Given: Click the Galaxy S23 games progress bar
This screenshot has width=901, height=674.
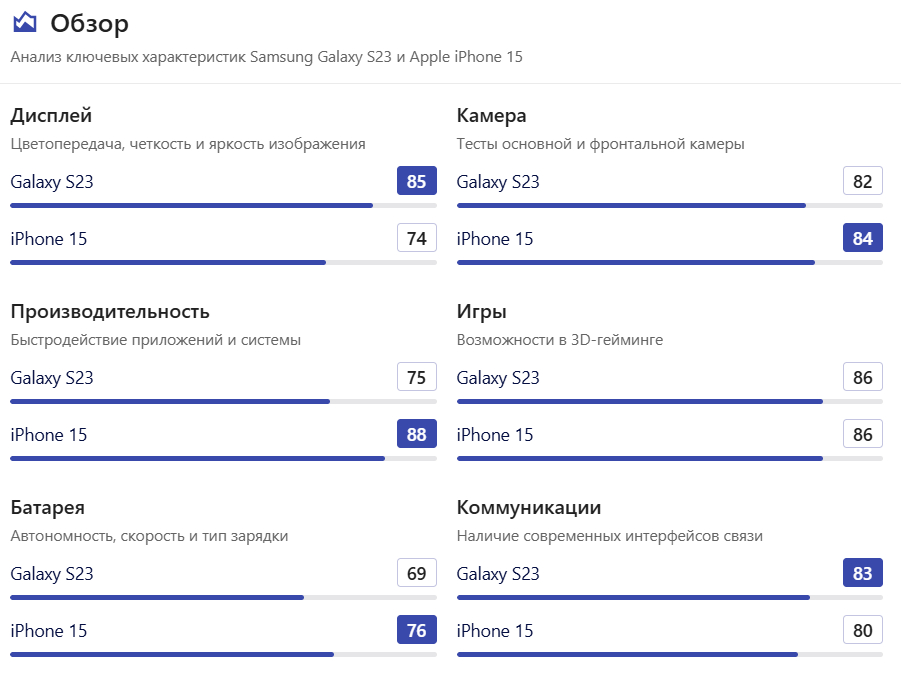Looking at the screenshot, I should click(669, 401).
